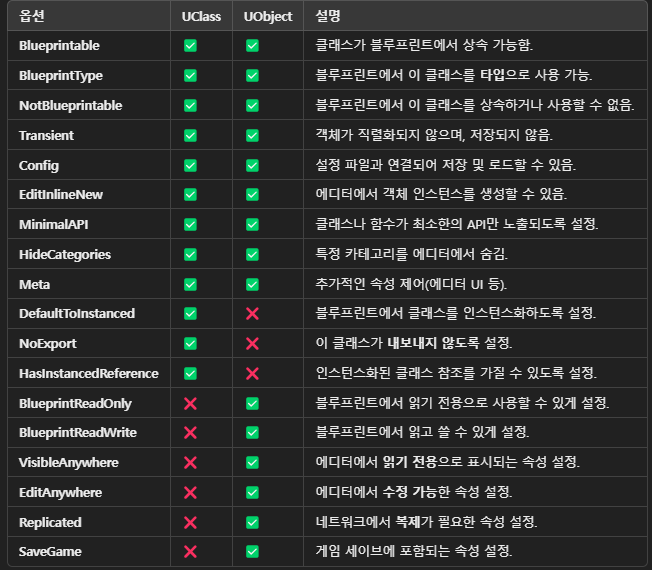The image size is (652, 570).
Task: Click the red X in Replicated row
Action: [190, 522]
